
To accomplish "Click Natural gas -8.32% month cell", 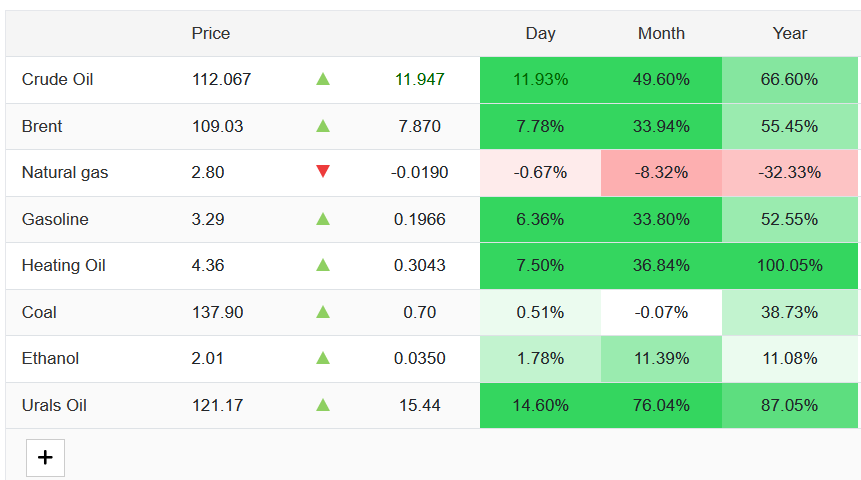I will 661,172.
